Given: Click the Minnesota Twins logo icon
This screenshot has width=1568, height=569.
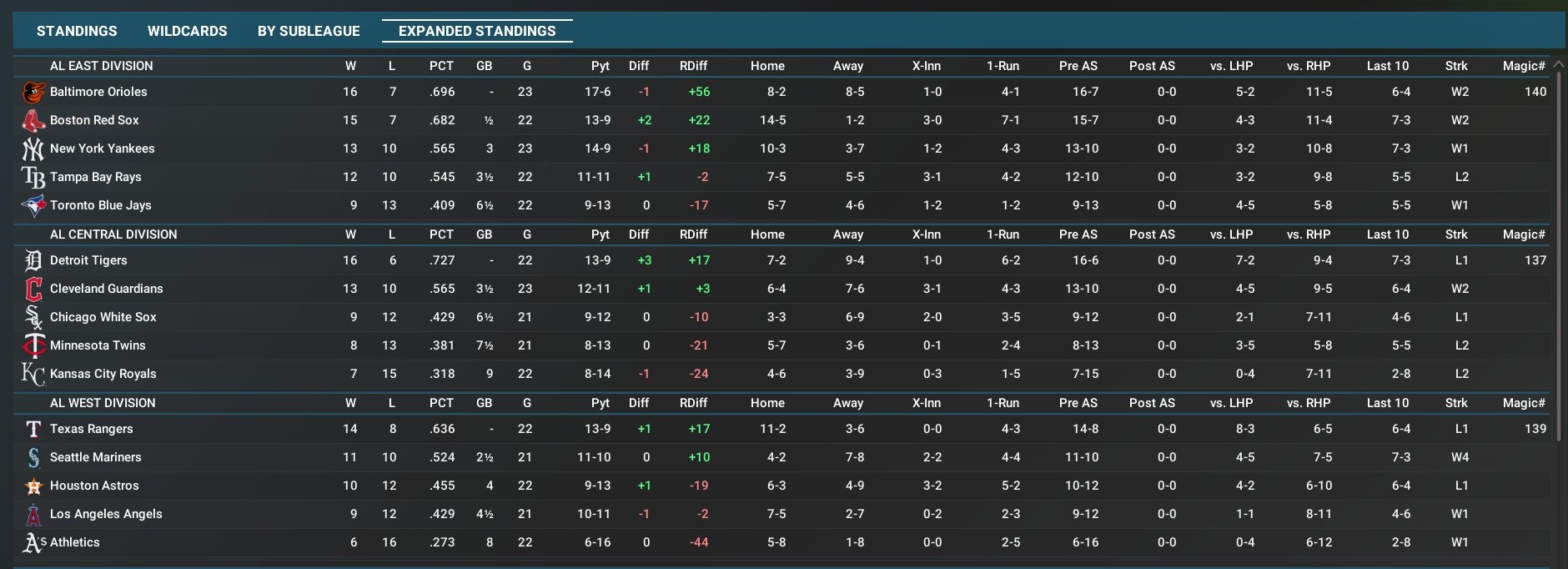Looking at the screenshot, I should [x=33, y=346].
